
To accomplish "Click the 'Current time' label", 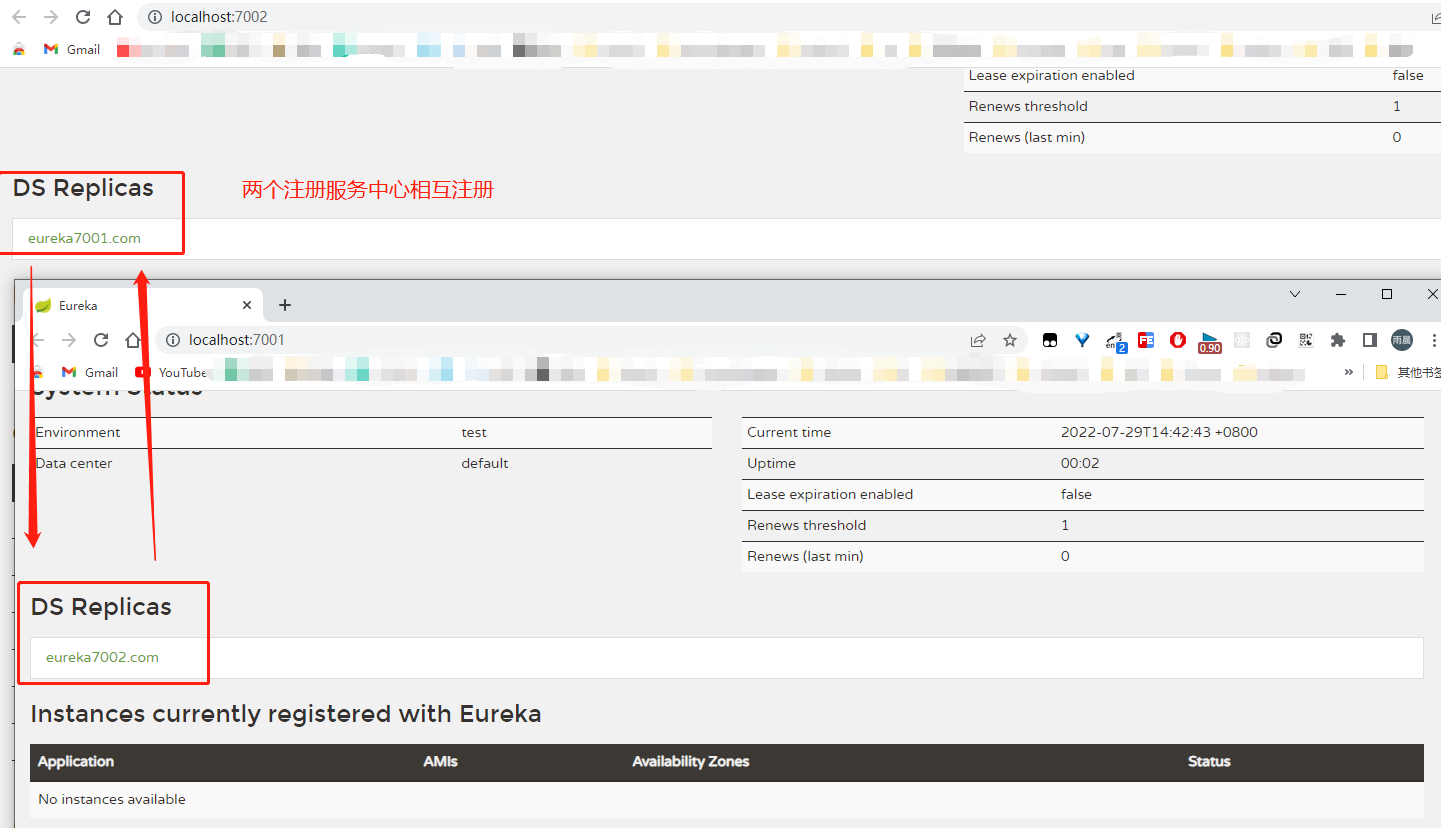I will (x=789, y=432).
